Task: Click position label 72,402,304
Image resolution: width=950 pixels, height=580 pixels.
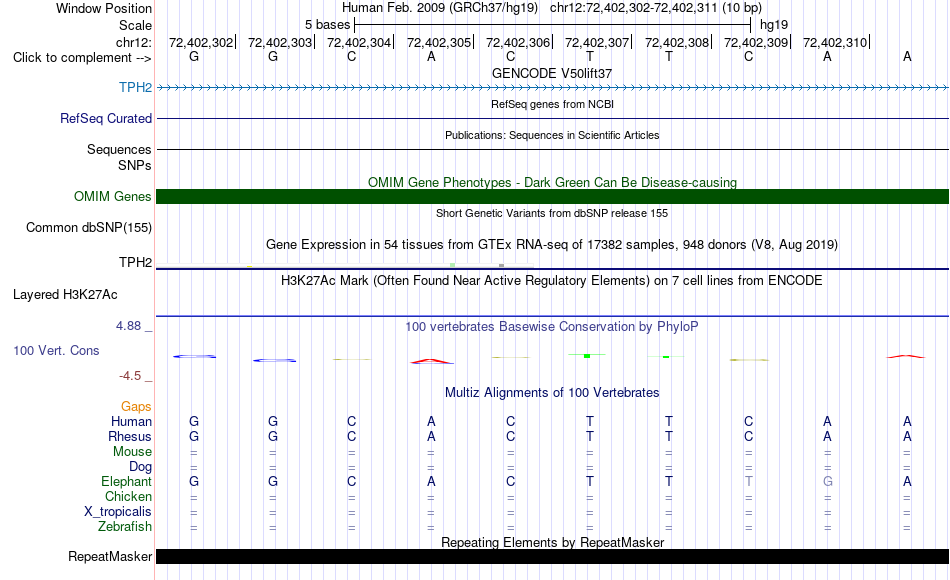Action: pyautogui.click(x=359, y=42)
